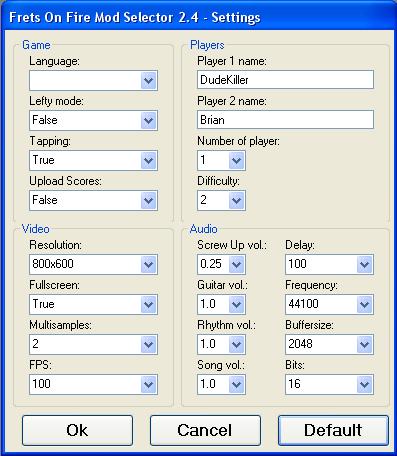Click the Player 2 name field
The image size is (397, 456).
coord(285,120)
